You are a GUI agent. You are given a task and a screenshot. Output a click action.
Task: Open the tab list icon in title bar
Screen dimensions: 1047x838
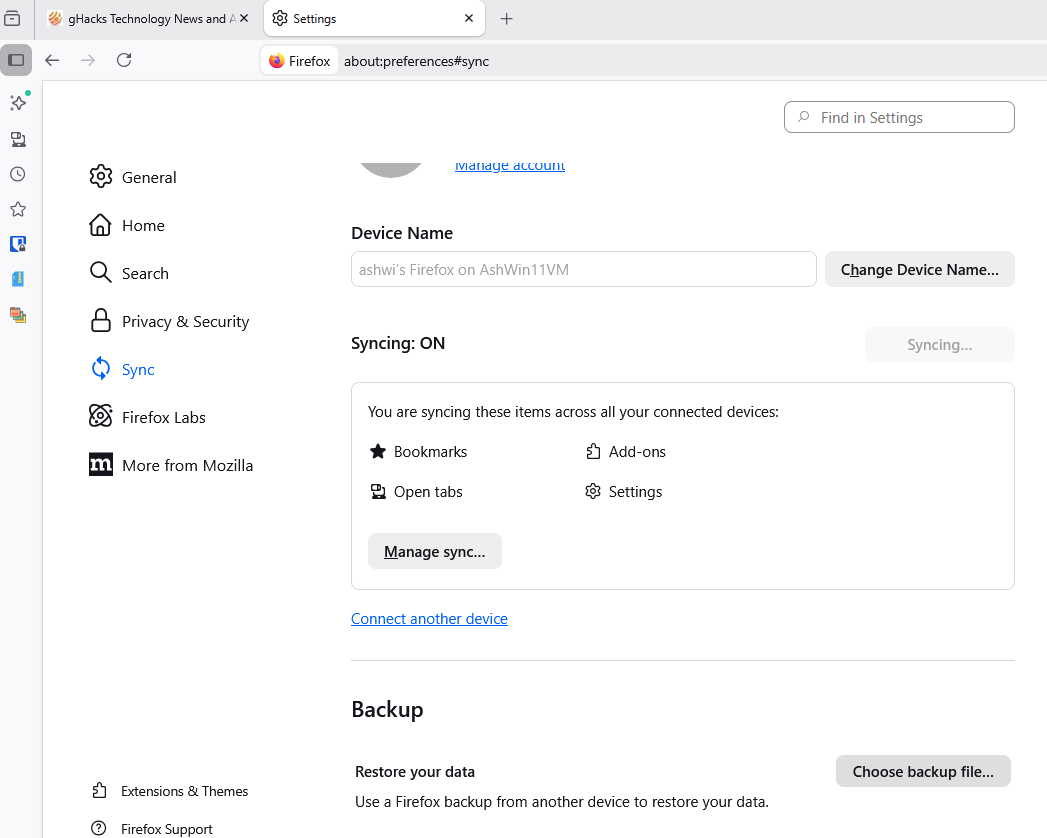click(x=13, y=19)
